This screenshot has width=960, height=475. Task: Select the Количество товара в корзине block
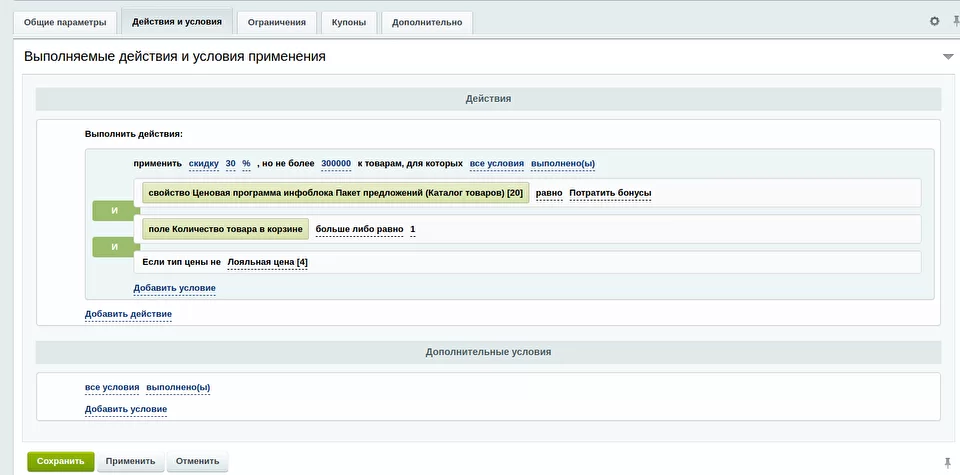coord(225,229)
